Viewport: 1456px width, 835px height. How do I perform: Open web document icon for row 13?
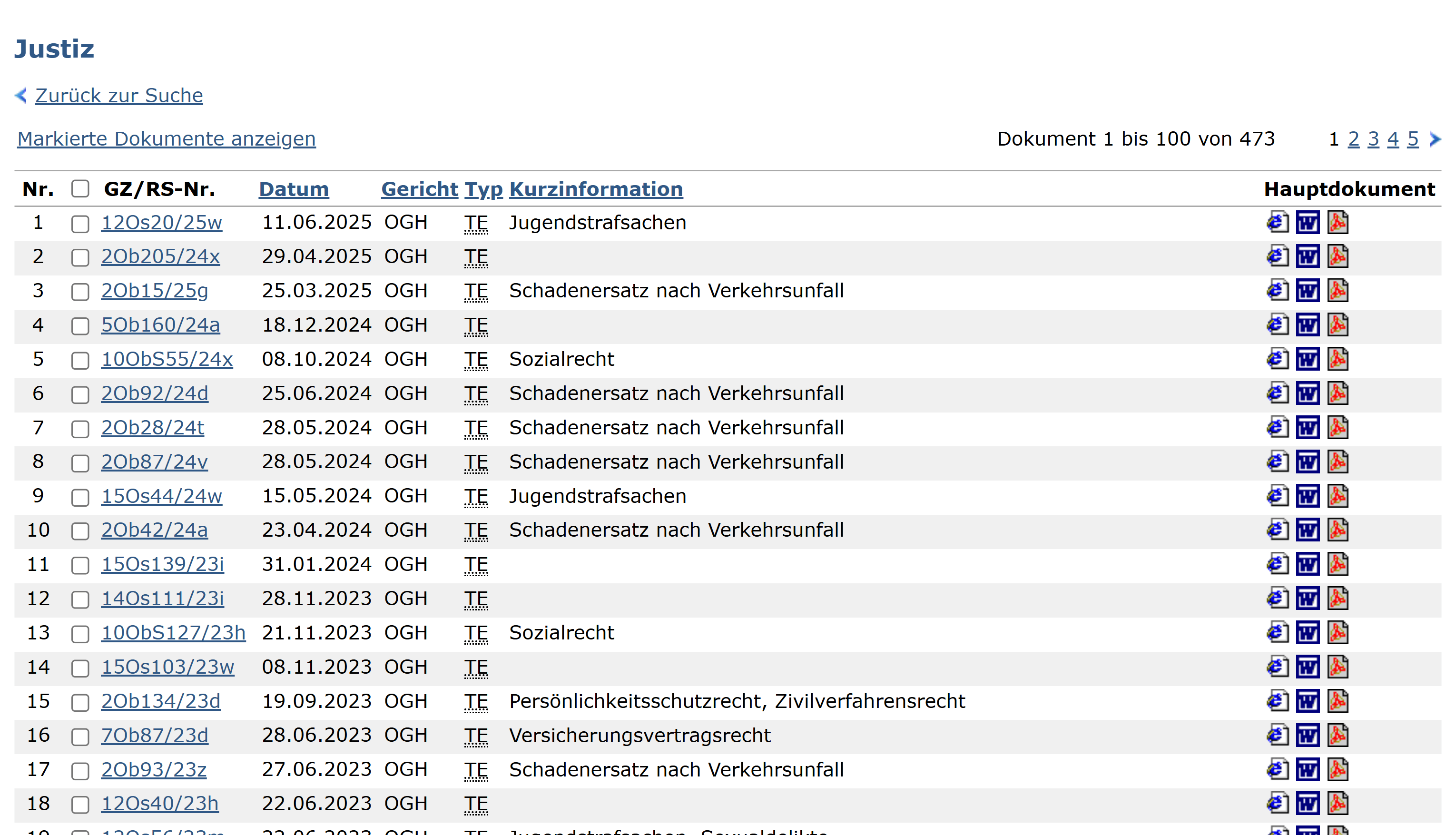click(1277, 633)
